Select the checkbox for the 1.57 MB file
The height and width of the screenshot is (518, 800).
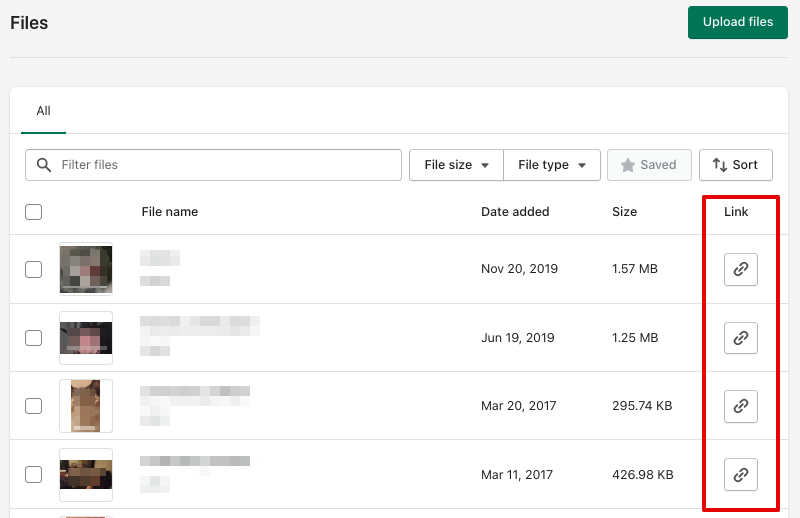point(34,269)
